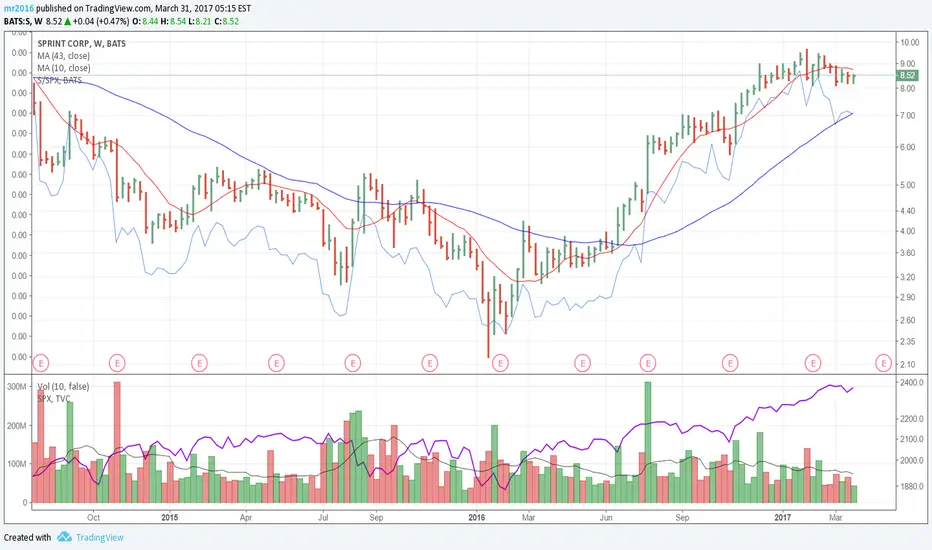
Task: Click the 5.00 price axis label
Action: click(908, 185)
